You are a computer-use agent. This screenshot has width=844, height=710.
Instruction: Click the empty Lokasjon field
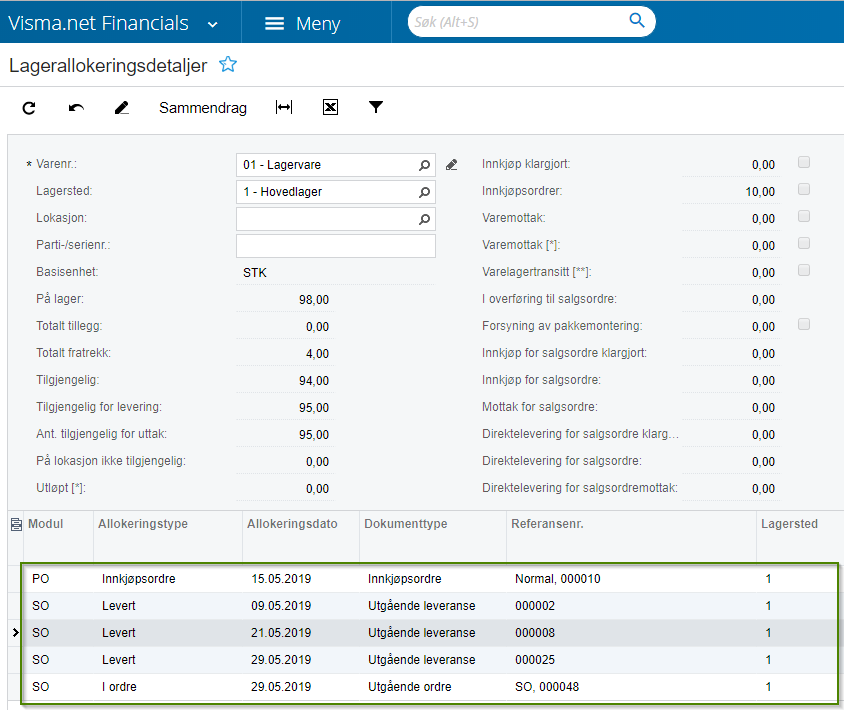point(335,219)
